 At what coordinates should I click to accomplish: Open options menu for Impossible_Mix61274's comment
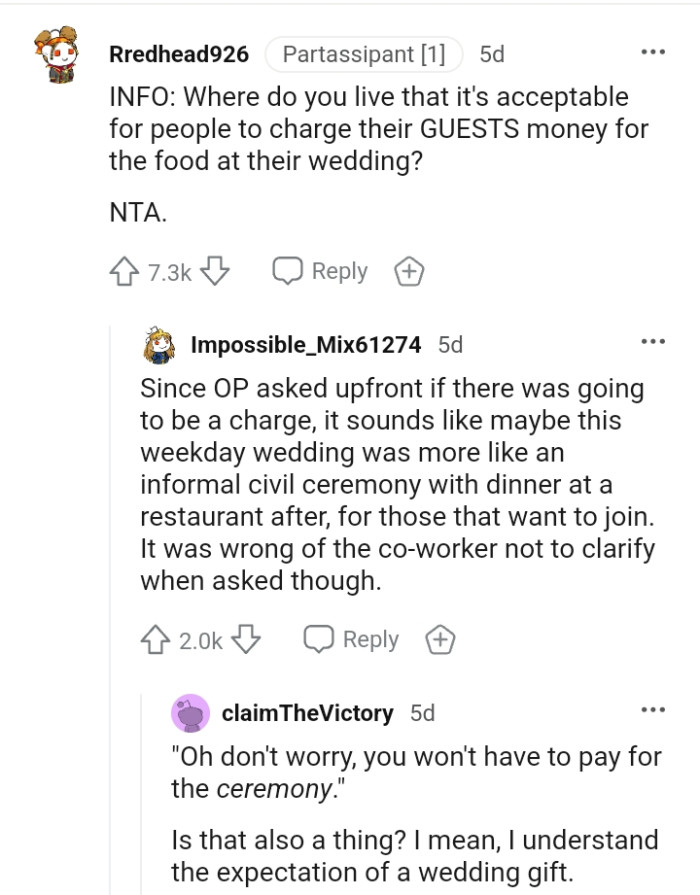pyautogui.click(x=653, y=343)
